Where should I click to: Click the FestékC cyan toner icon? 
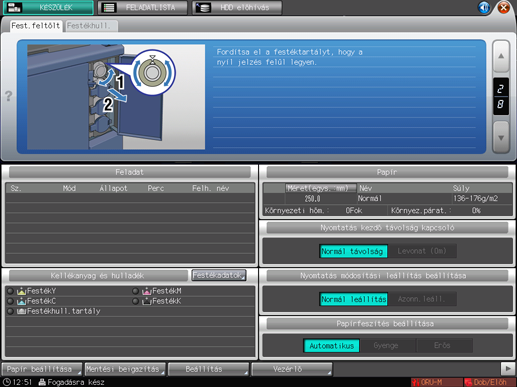tap(21, 301)
